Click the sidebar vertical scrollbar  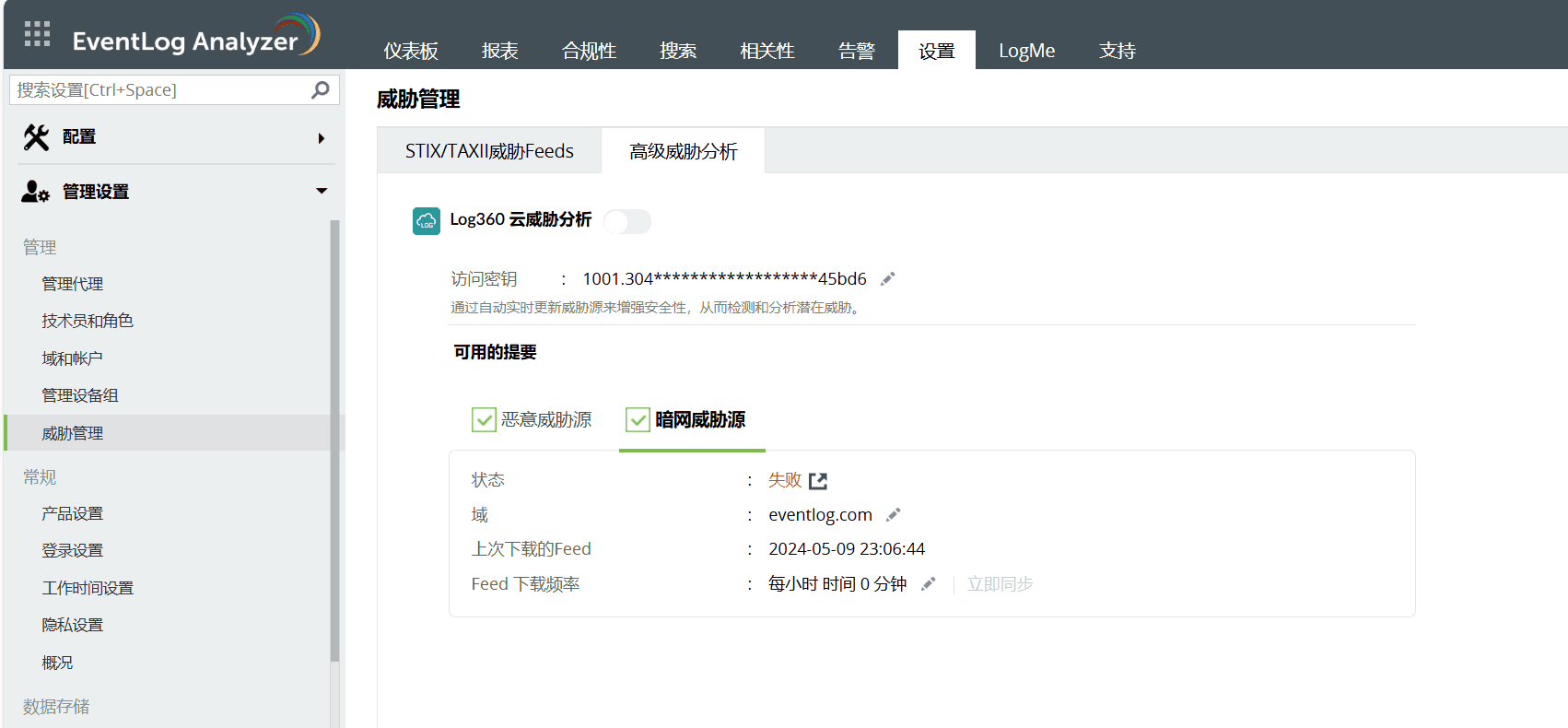(335, 440)
